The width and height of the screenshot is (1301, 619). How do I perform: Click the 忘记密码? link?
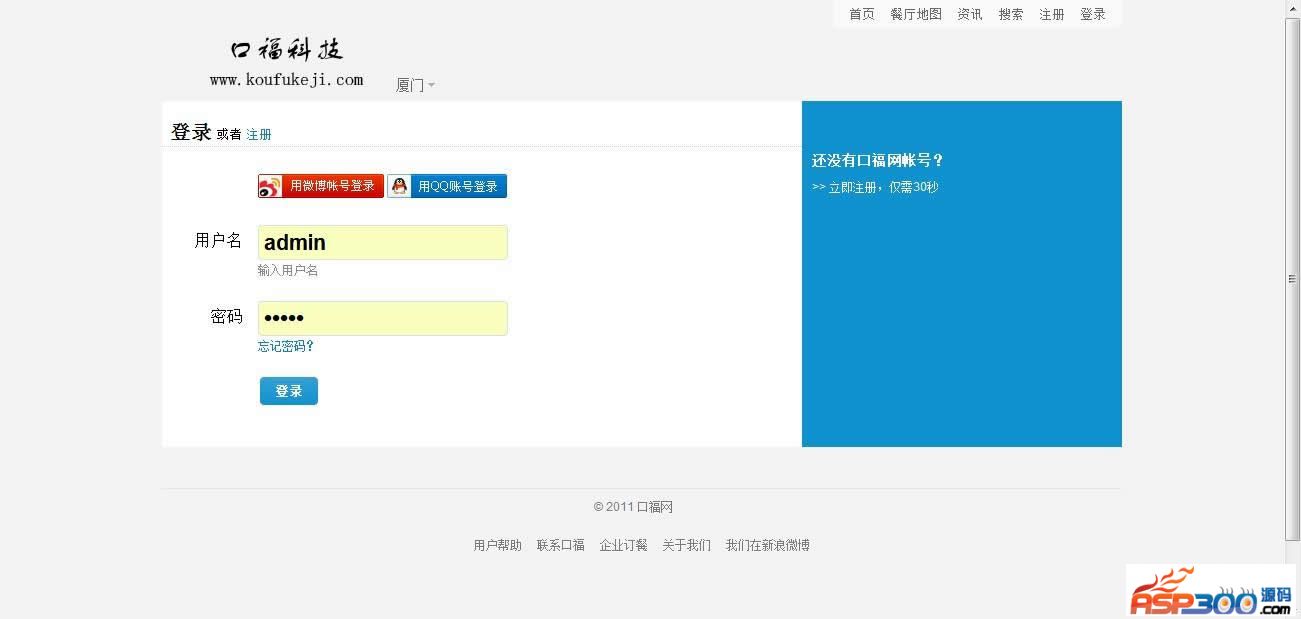[x=286, y=346]
